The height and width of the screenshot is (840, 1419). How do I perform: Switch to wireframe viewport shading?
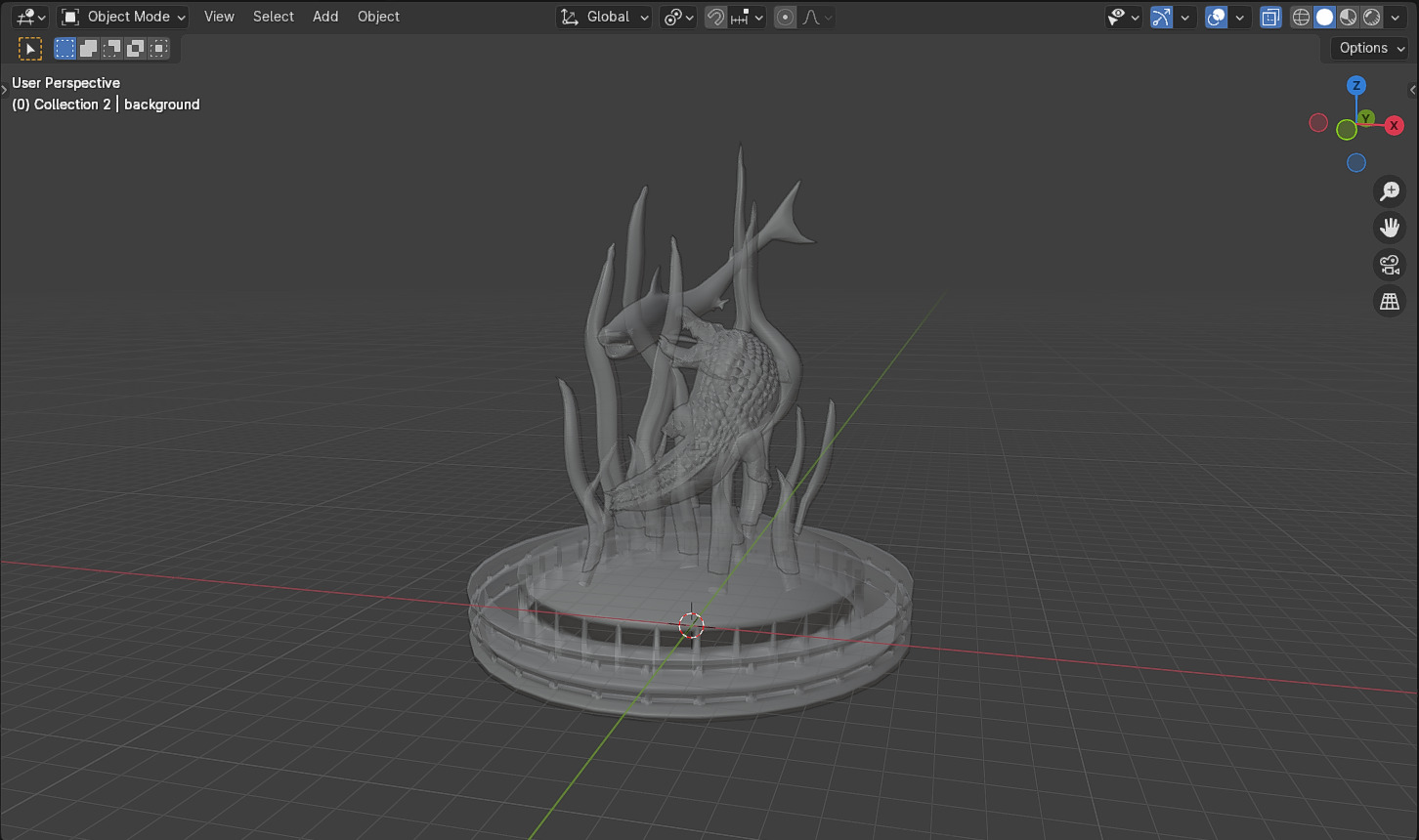1301,17
